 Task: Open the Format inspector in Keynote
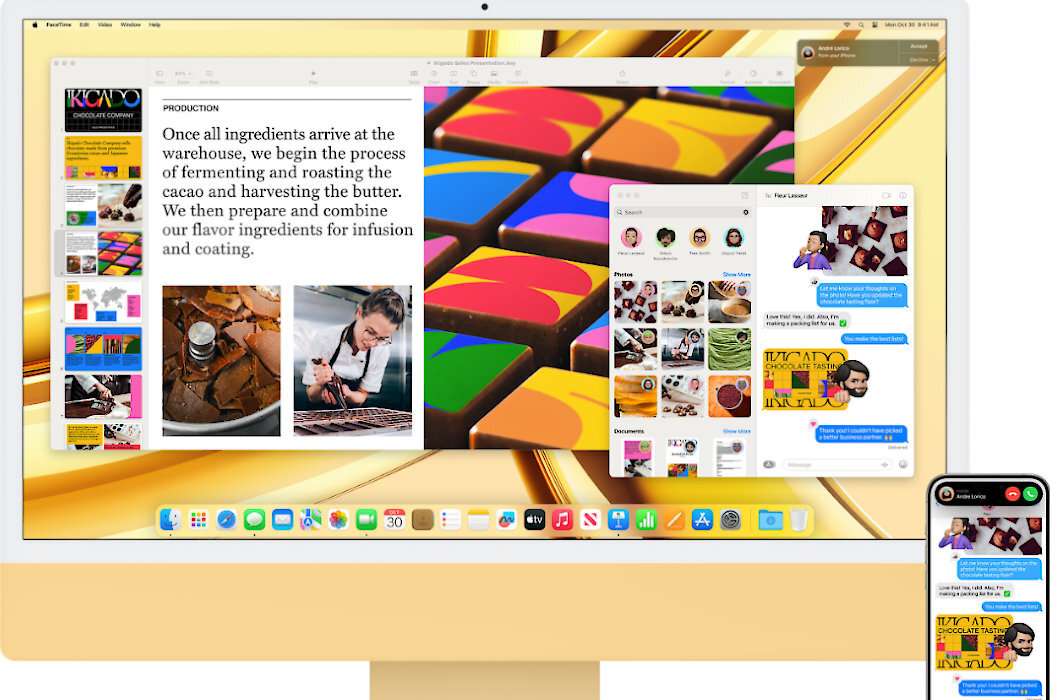[x=728, y=74]
